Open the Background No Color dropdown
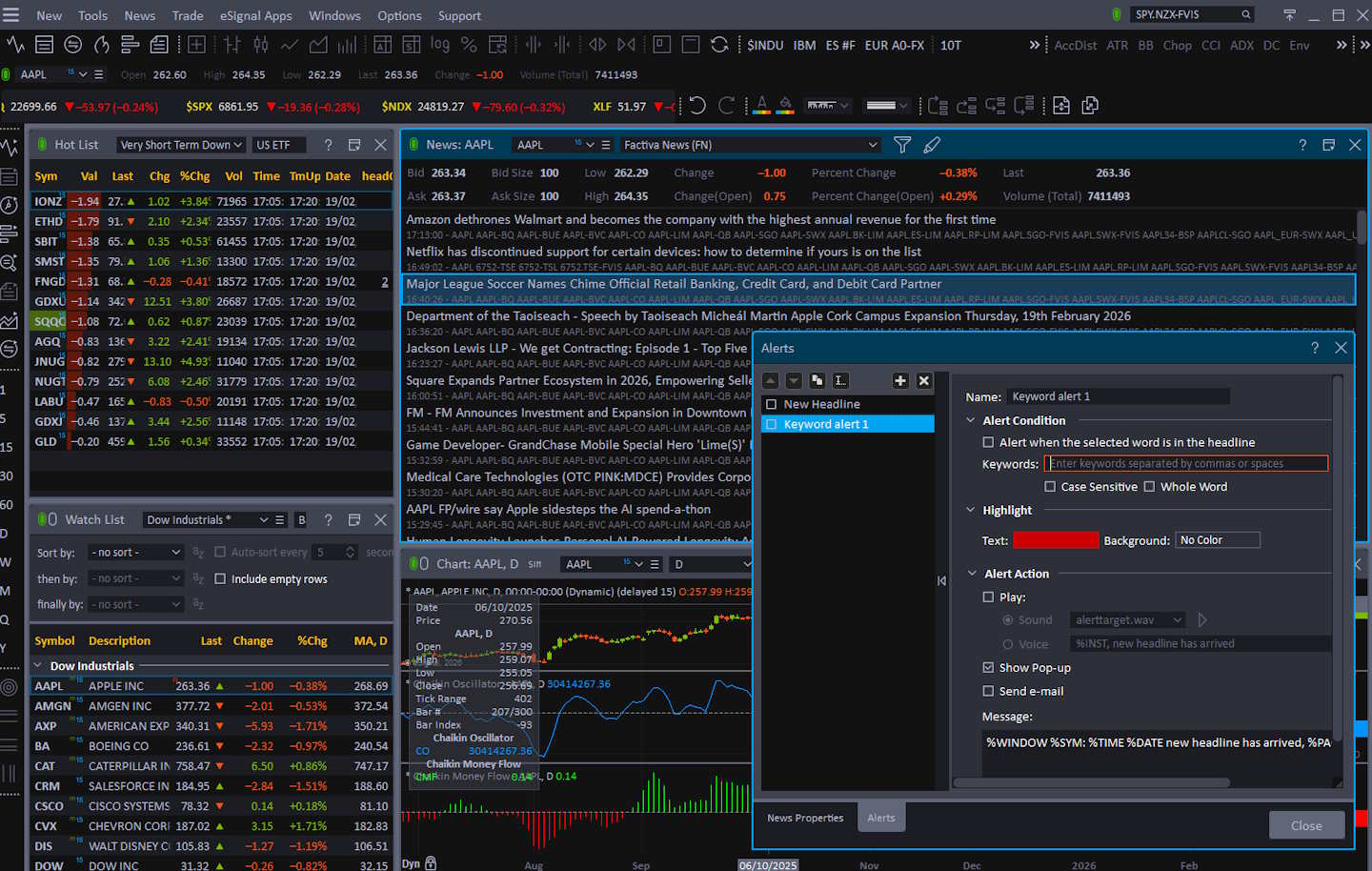 pyautogui.click(x=1218, y=540)
